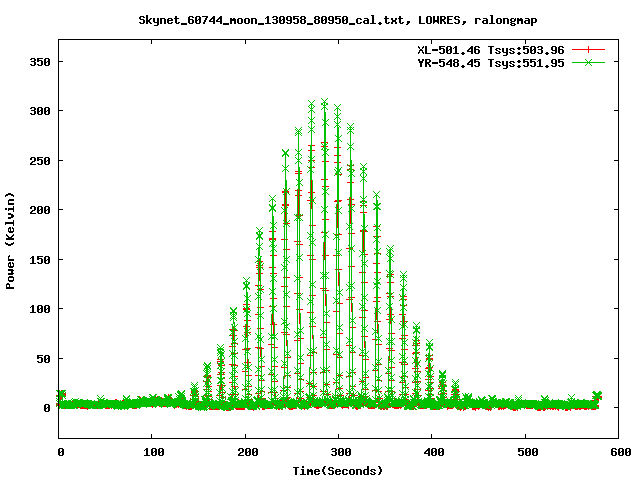
Task: Click legend entry YR-548.45 Tsys:551.95
Action: click(491, 63)
